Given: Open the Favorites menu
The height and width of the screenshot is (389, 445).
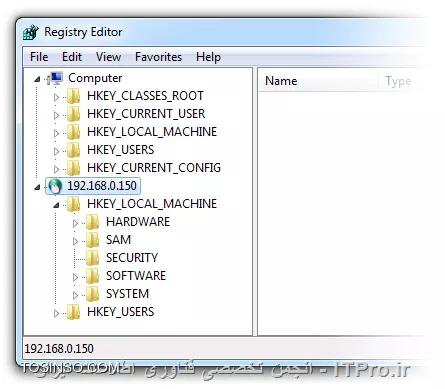Looking at the screenshot, I should pyautogui.click(x=158, y=57).
